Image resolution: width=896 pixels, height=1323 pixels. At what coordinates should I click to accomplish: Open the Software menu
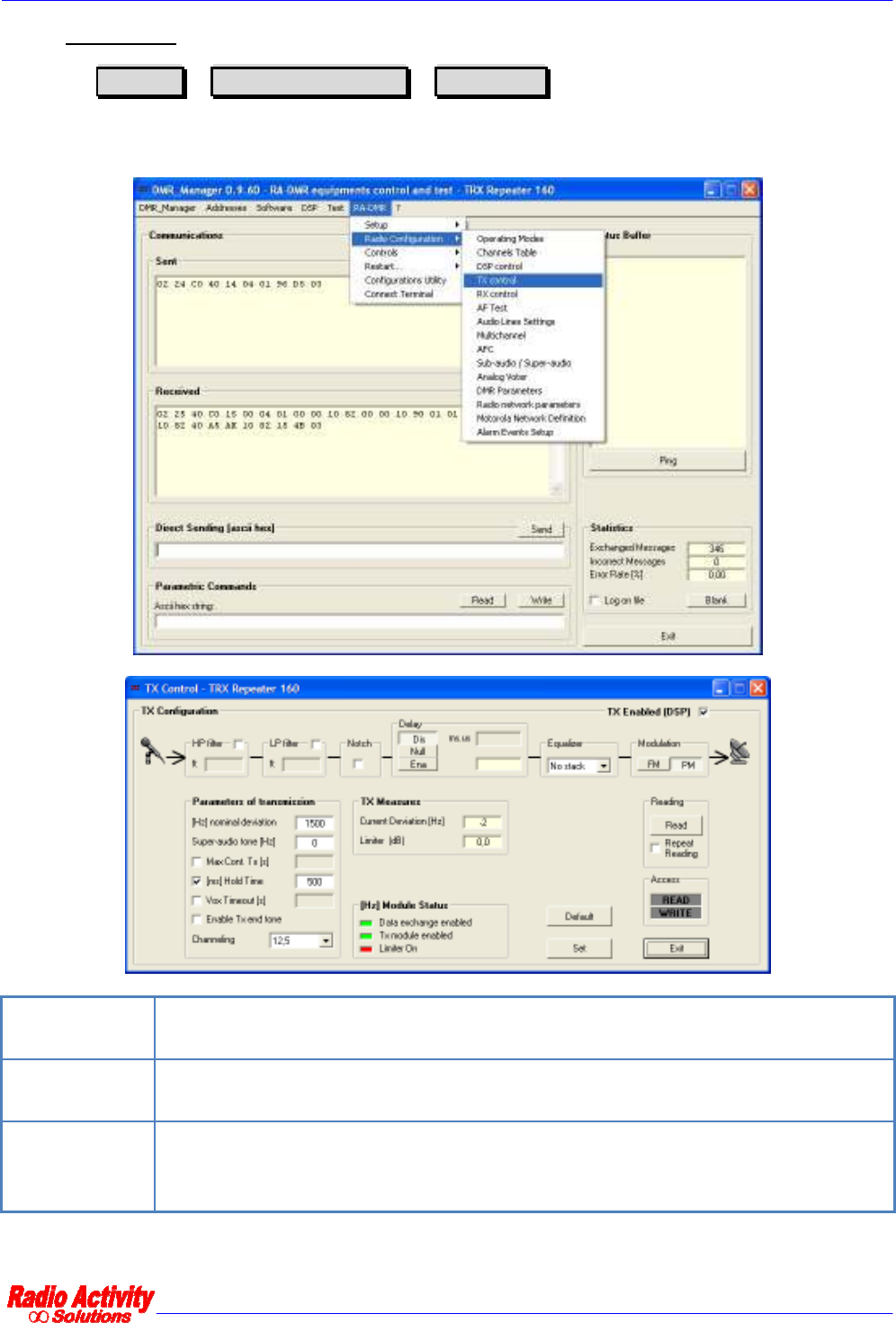point(273,208)
